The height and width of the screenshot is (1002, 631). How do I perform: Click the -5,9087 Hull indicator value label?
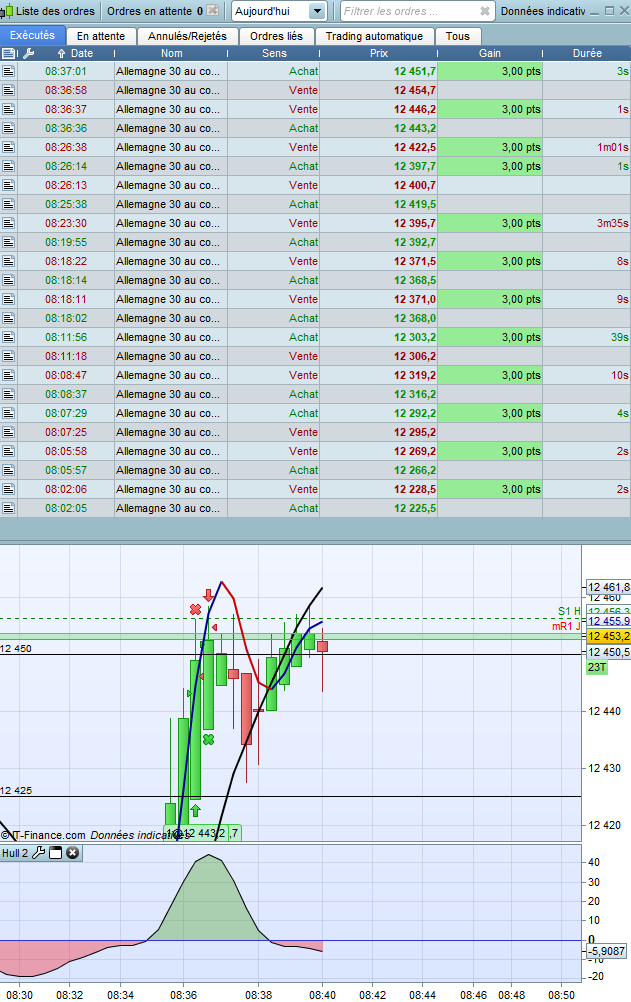coord(606,951)
